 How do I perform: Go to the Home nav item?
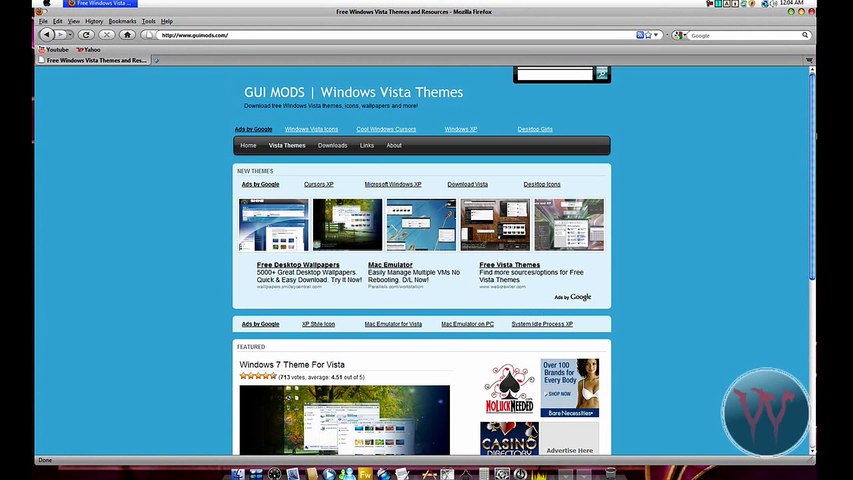point(248,145)
